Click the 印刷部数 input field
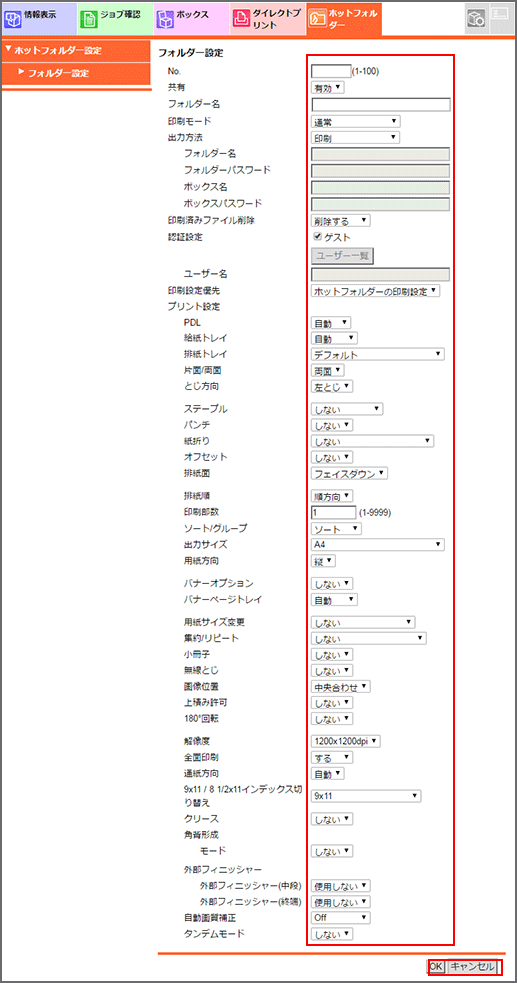 333,512
